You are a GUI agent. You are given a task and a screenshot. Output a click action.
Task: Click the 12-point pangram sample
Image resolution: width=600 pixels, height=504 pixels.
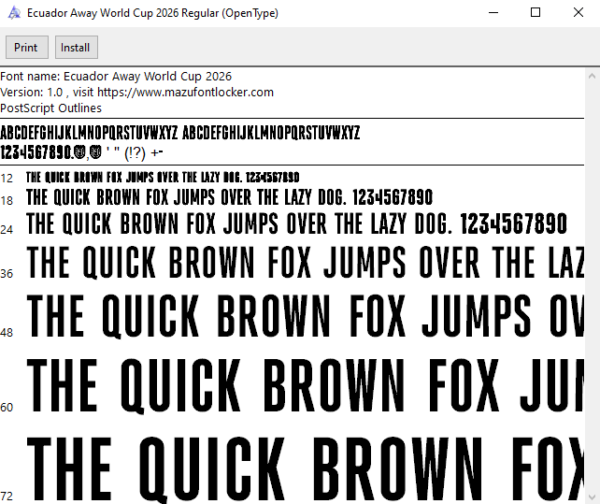(x=163, y=177)
